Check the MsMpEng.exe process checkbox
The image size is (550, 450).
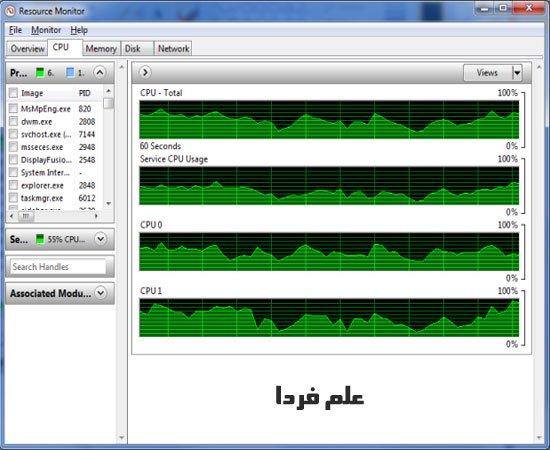[x=13, y=108]
